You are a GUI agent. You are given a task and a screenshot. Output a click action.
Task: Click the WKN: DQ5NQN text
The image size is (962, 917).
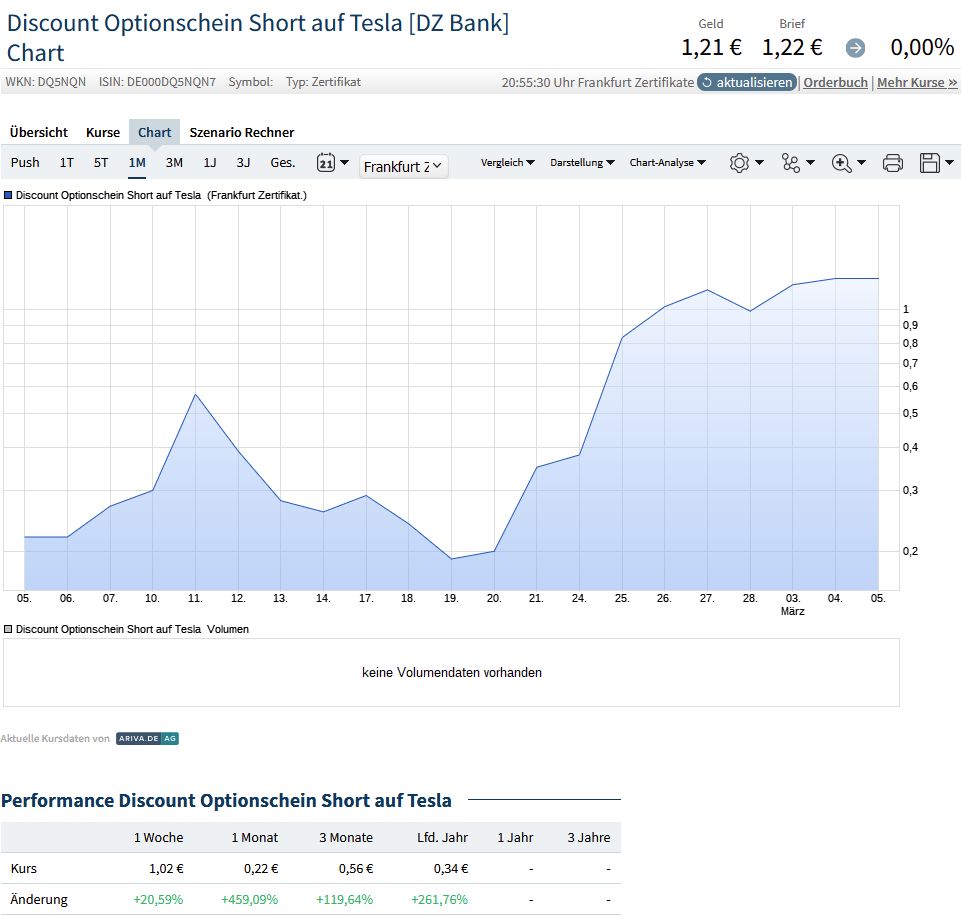(46, 82)
